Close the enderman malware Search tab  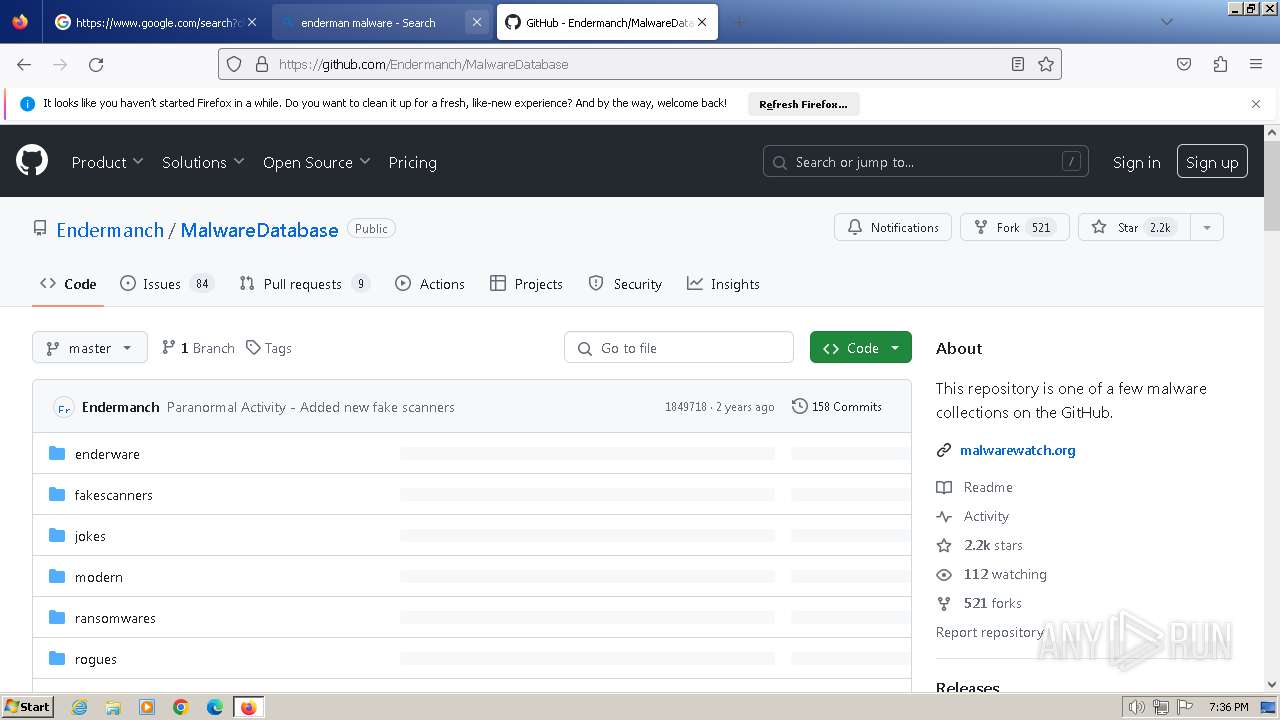pyautogui.click(x=477, y=22)
